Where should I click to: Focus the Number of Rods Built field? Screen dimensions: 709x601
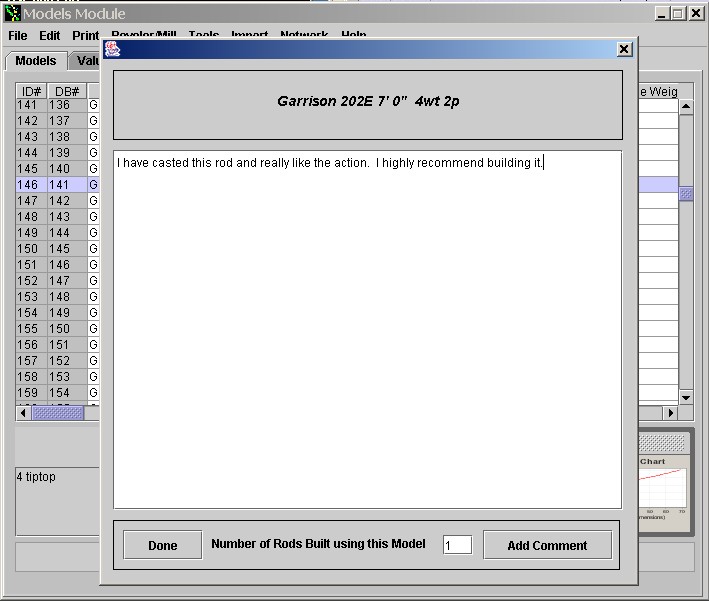coord(457,545)
